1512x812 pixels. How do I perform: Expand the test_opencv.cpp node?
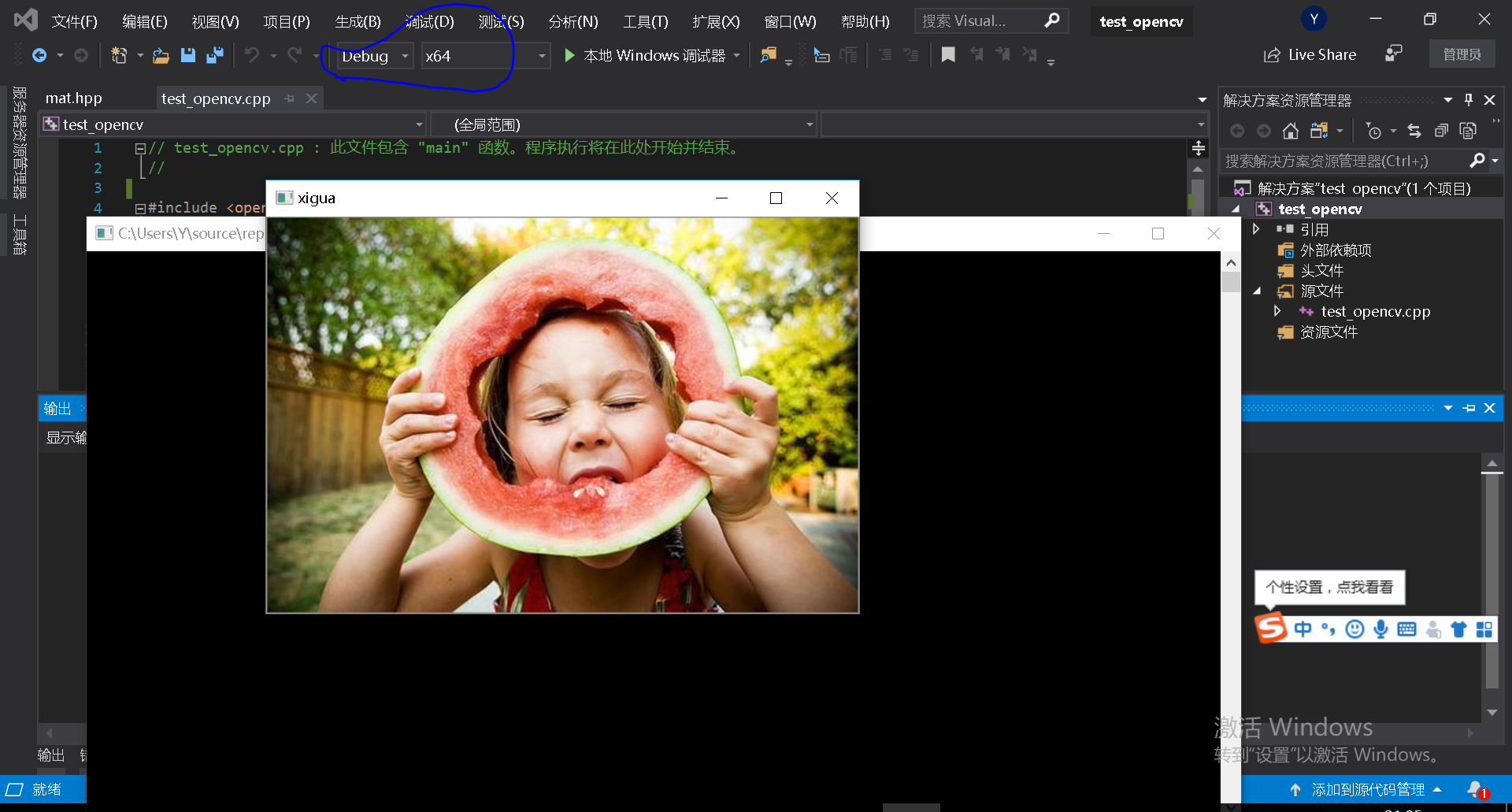coord(1278,311)
